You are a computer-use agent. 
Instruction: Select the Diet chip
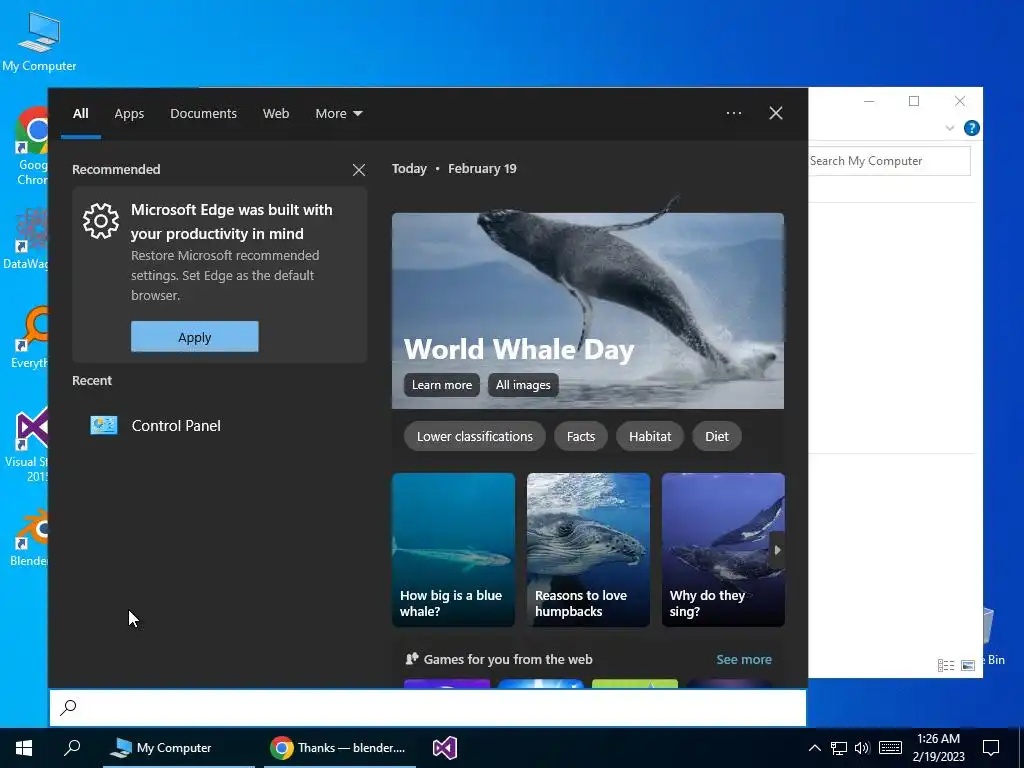click(716, 436)
